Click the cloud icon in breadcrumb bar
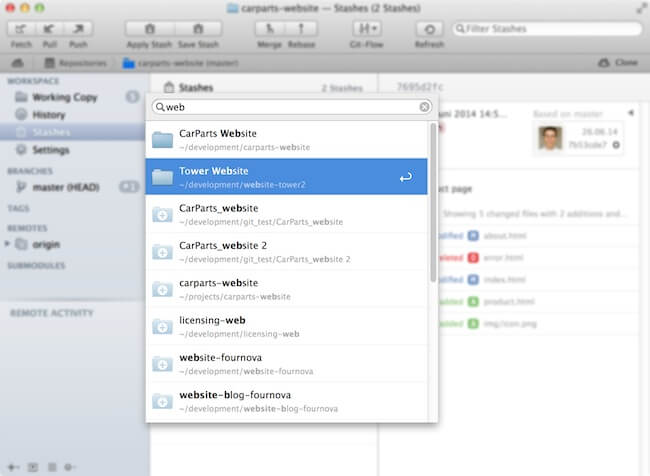Screen dimensions: 650x476 [x=17, y=63]
